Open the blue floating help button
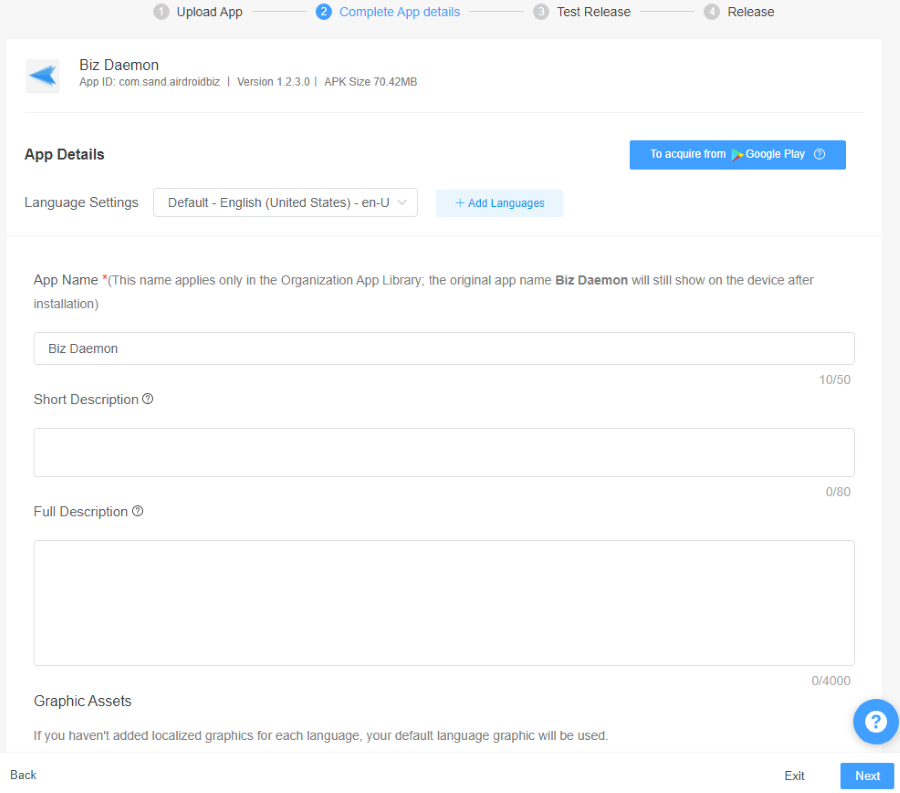 point(875,721)
